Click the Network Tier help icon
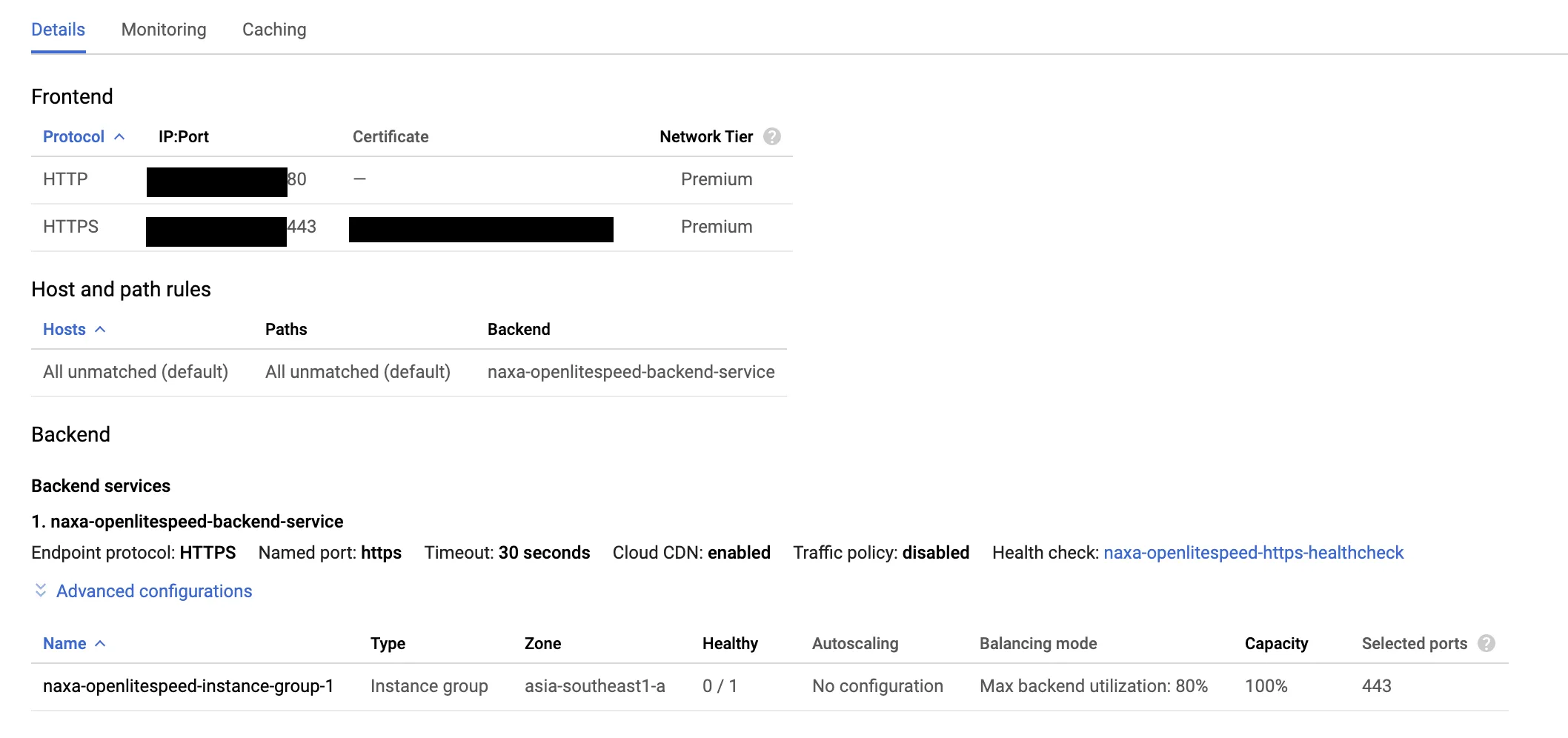 (772, 137)
